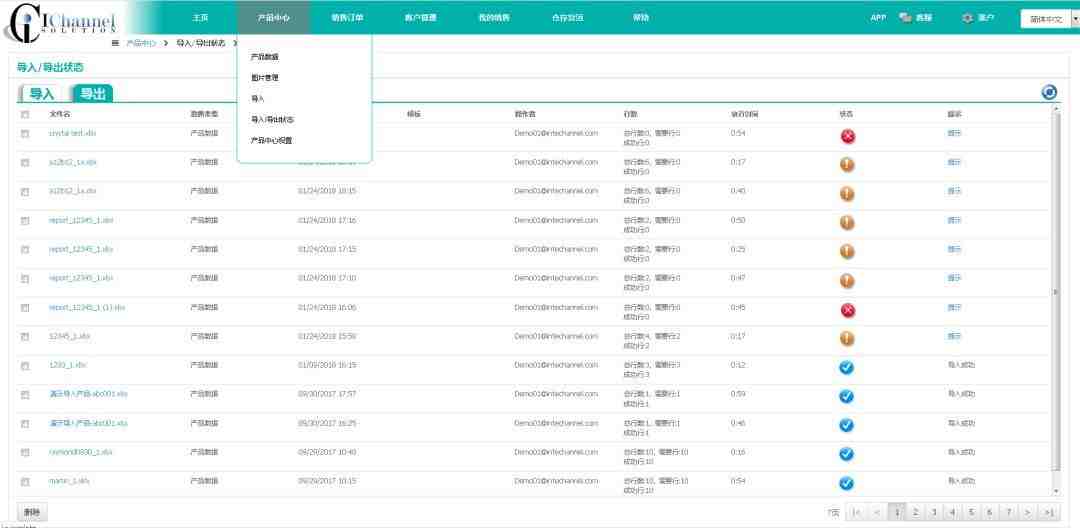Go to previous page using the < arrow
The height and width of the screenshot is (528, 1080).
(877, 512)
